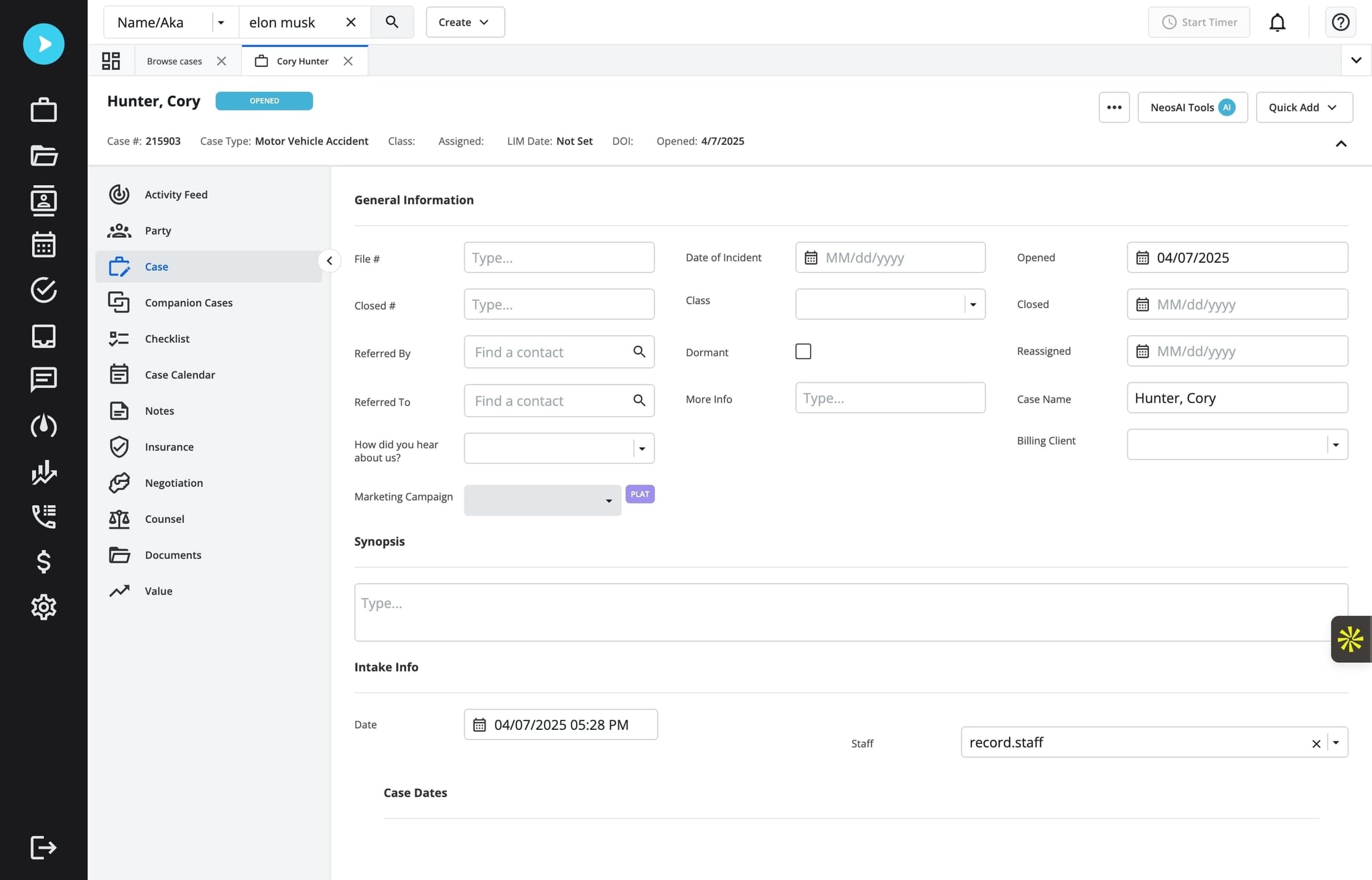Open the tasks checkmark icon in sidebar
This screenshot has height=880, width=1372.
pyautogui.click(x=44, y=290)
